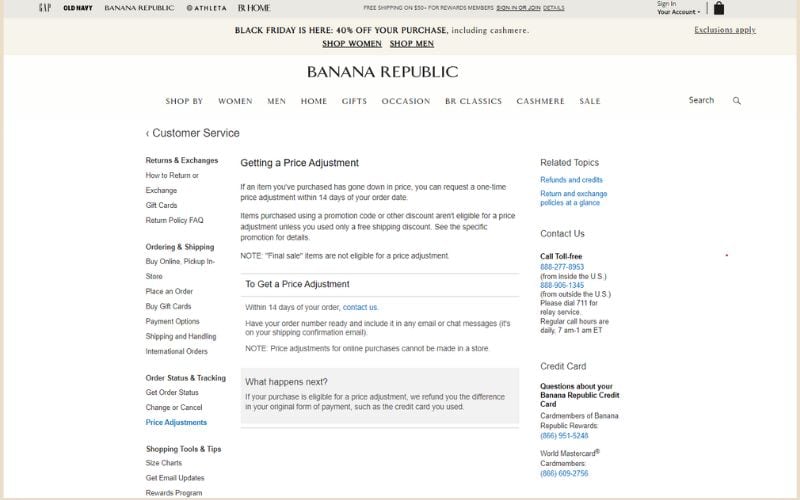Viewport: 800px width, 500px height.
Task: Open the Refunds and credits link
Action: pos(571,180)
